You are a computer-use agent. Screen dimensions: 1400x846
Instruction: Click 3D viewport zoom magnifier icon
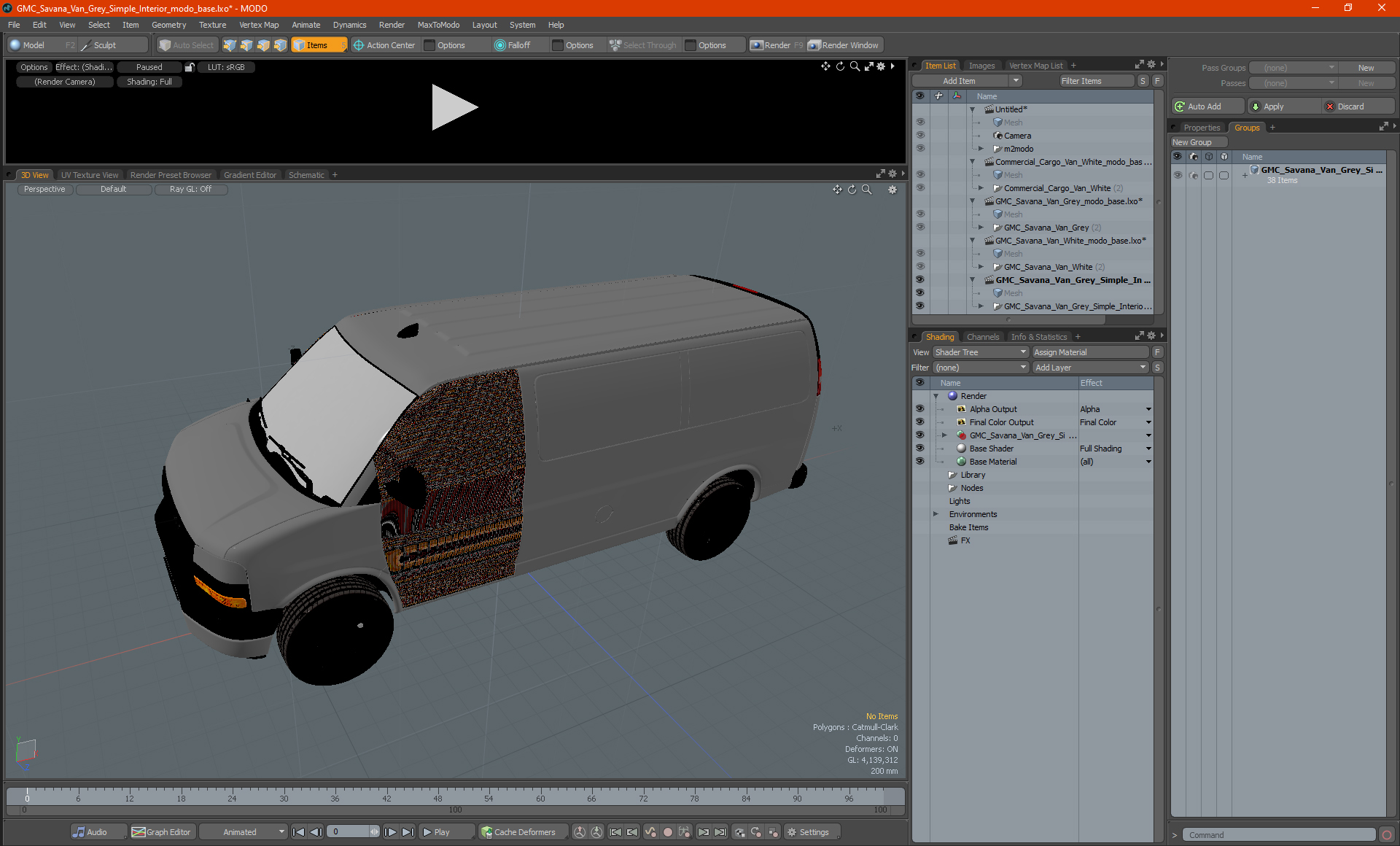(866, 190)
